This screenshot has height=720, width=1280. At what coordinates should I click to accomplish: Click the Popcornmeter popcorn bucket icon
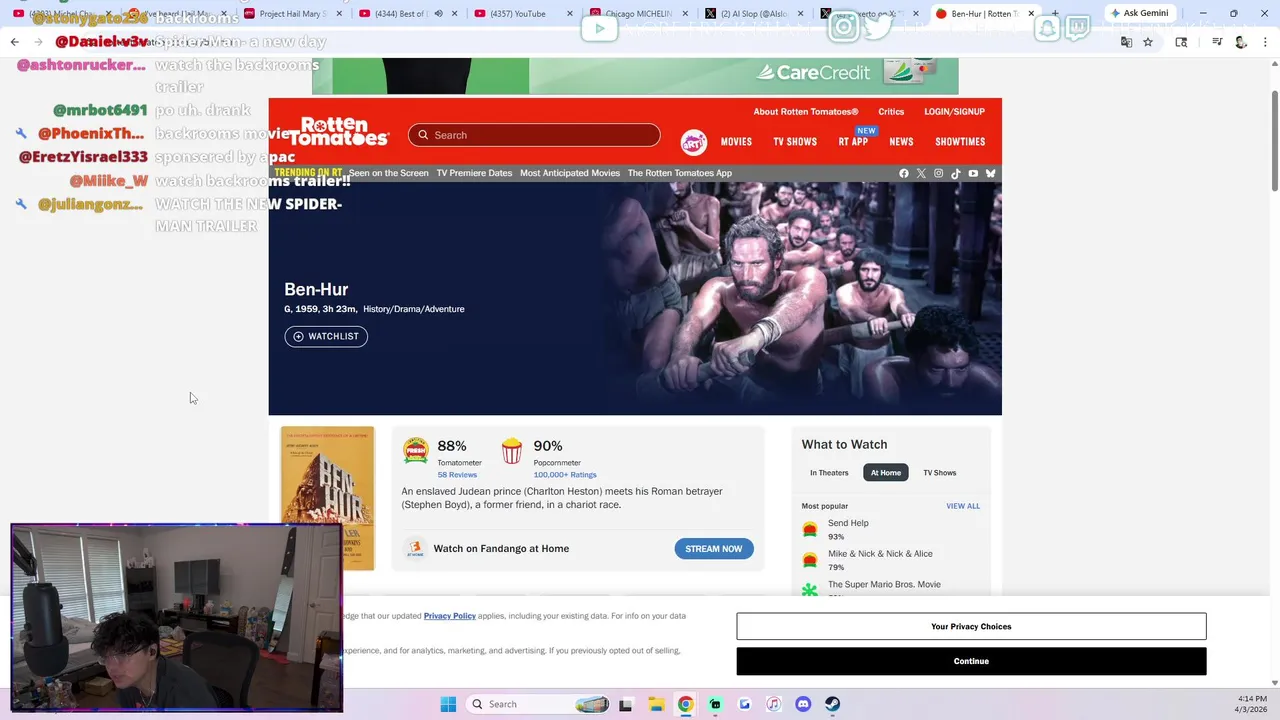click(x=512, y=451)
